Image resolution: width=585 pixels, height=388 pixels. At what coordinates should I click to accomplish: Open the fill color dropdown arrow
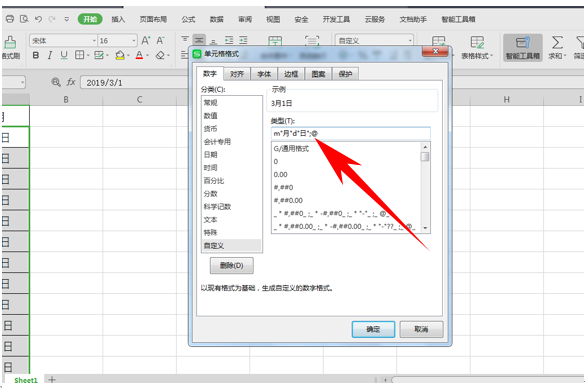coord(128,56)
